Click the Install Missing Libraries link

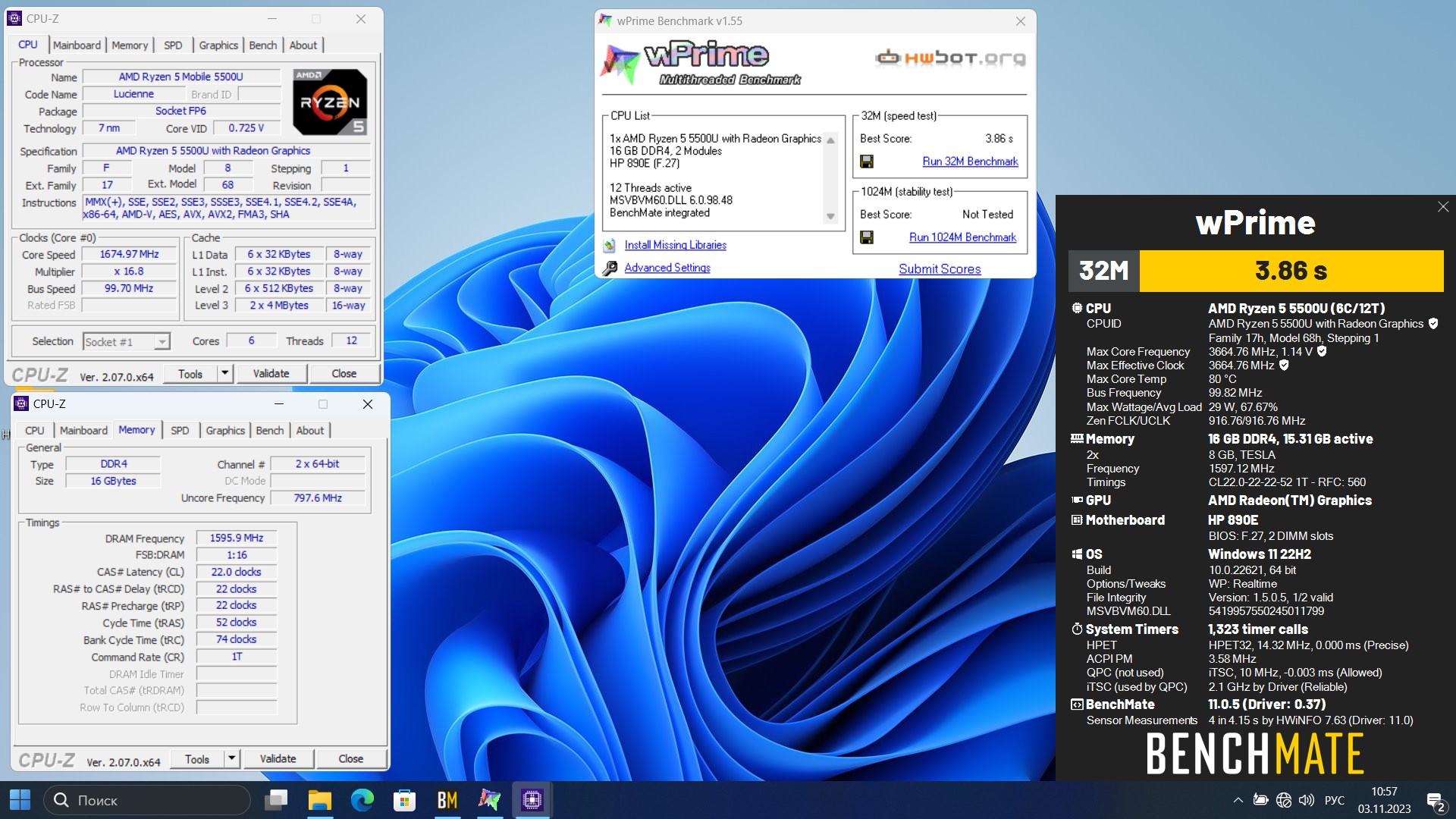tap(675, 245)
